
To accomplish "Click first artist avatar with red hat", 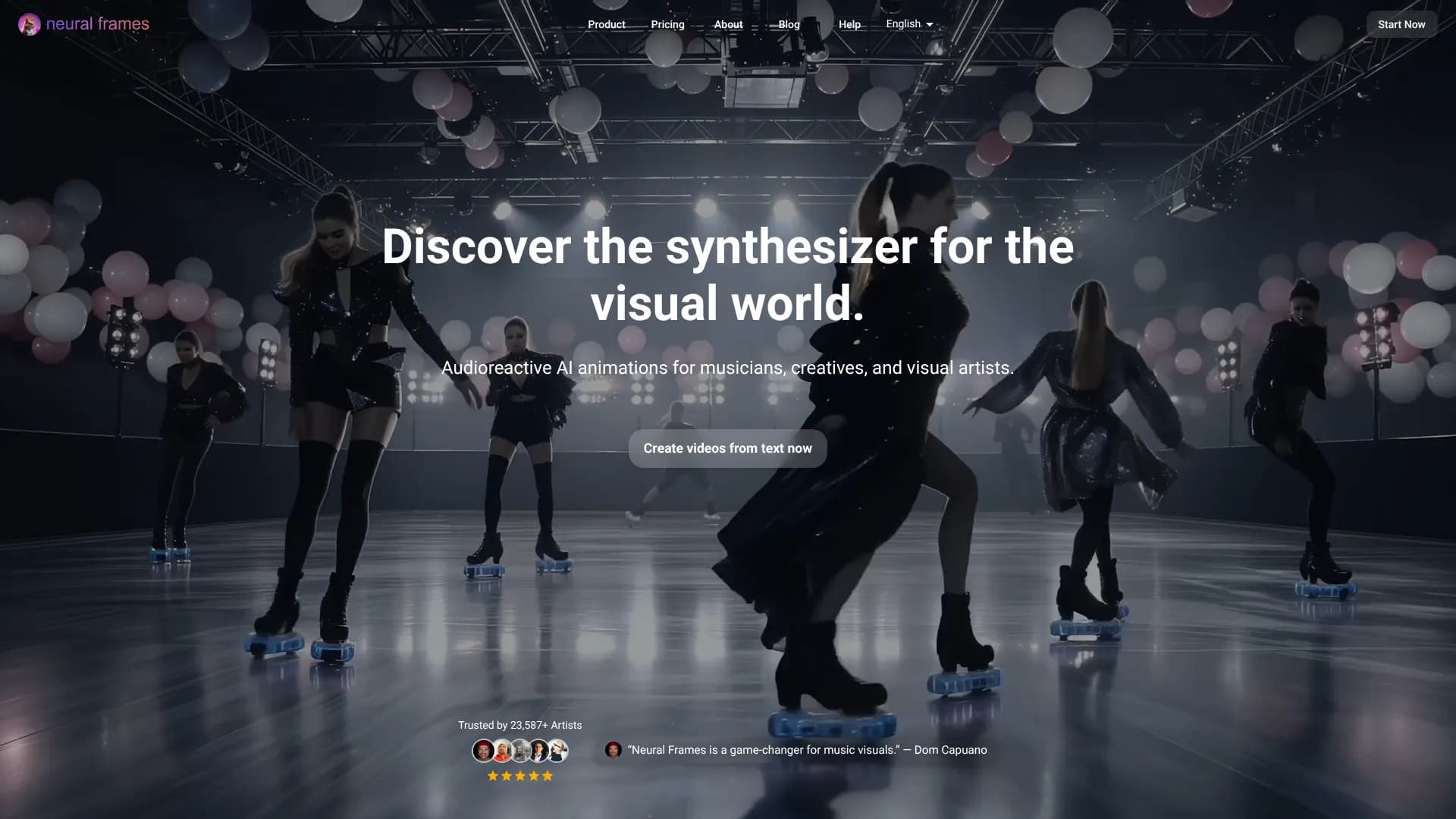I will click(483, 751).
